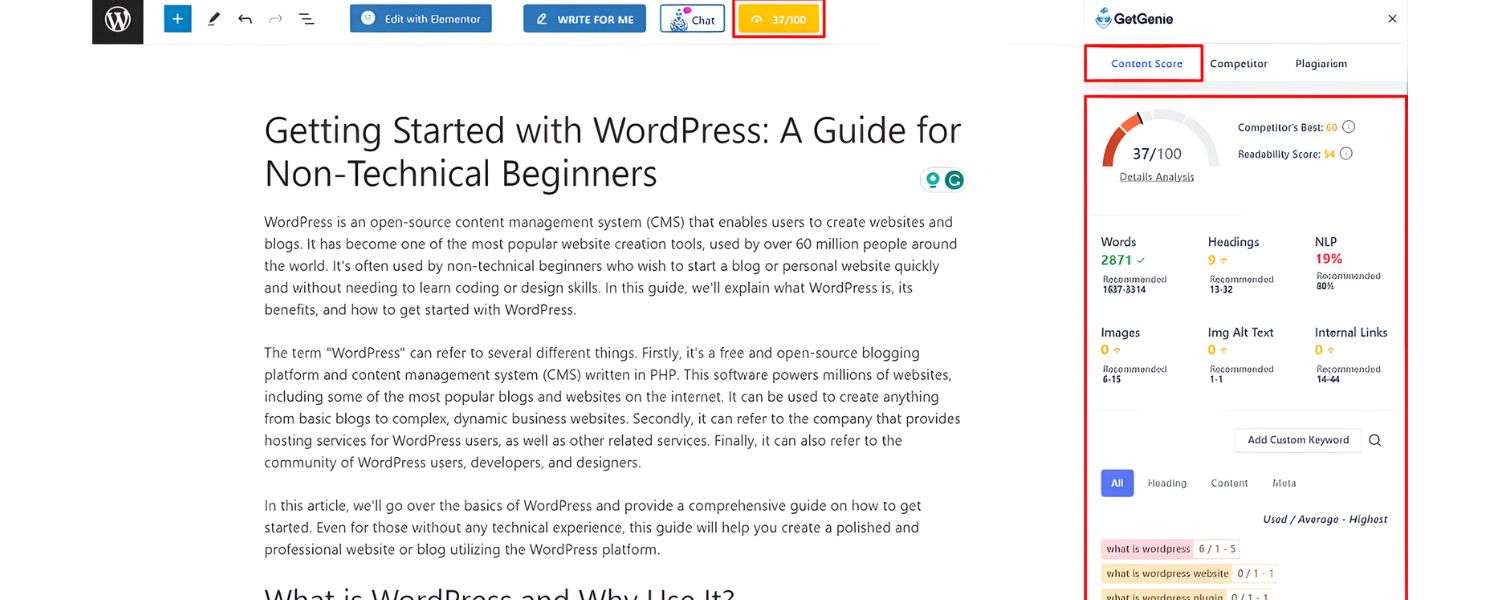This screenshot has height=600, width=1500.
Task: Switch to the Competitor tab
Action: tap(1239, 63)
